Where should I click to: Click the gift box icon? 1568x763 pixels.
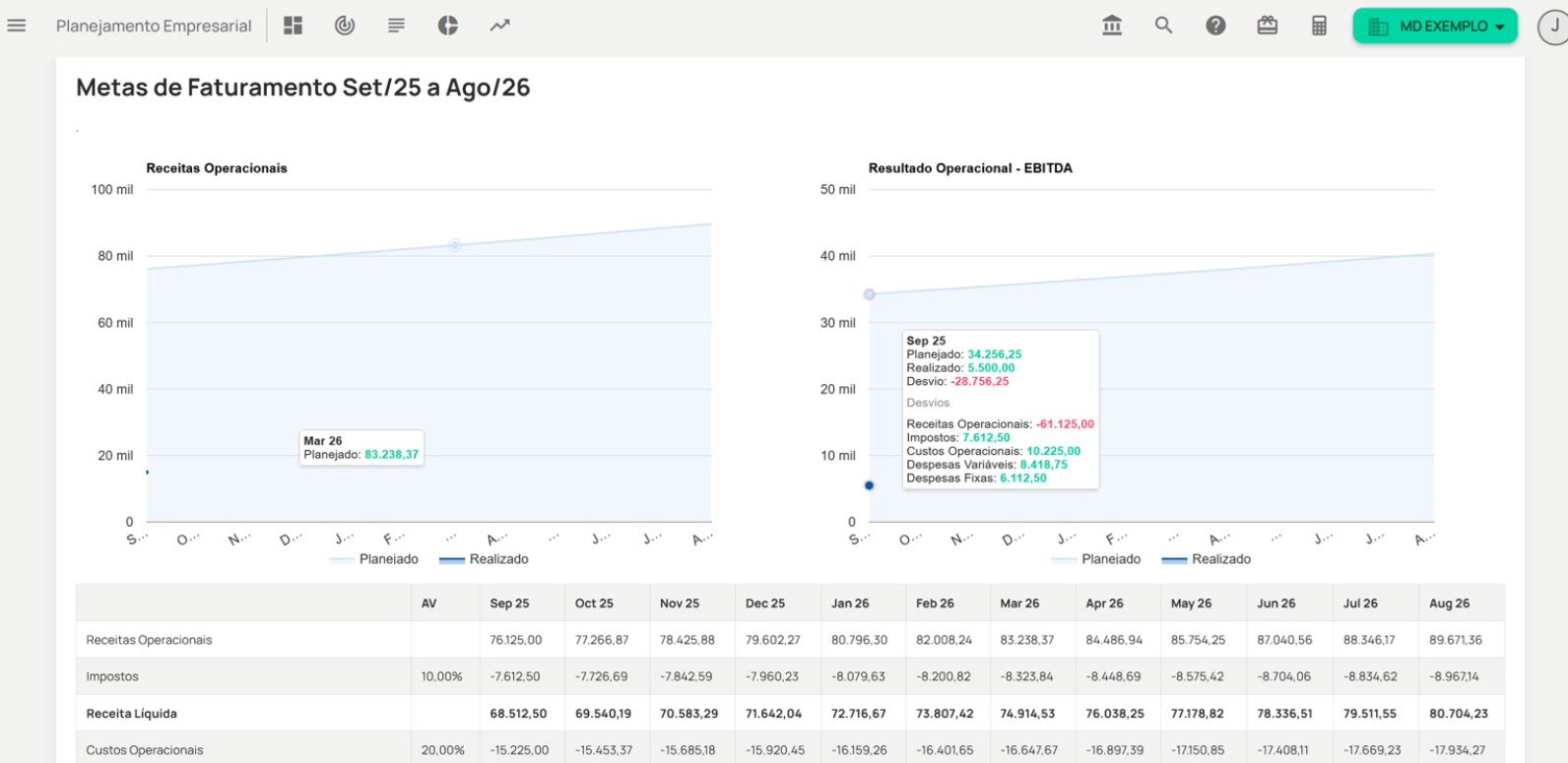click(1268, 26)
